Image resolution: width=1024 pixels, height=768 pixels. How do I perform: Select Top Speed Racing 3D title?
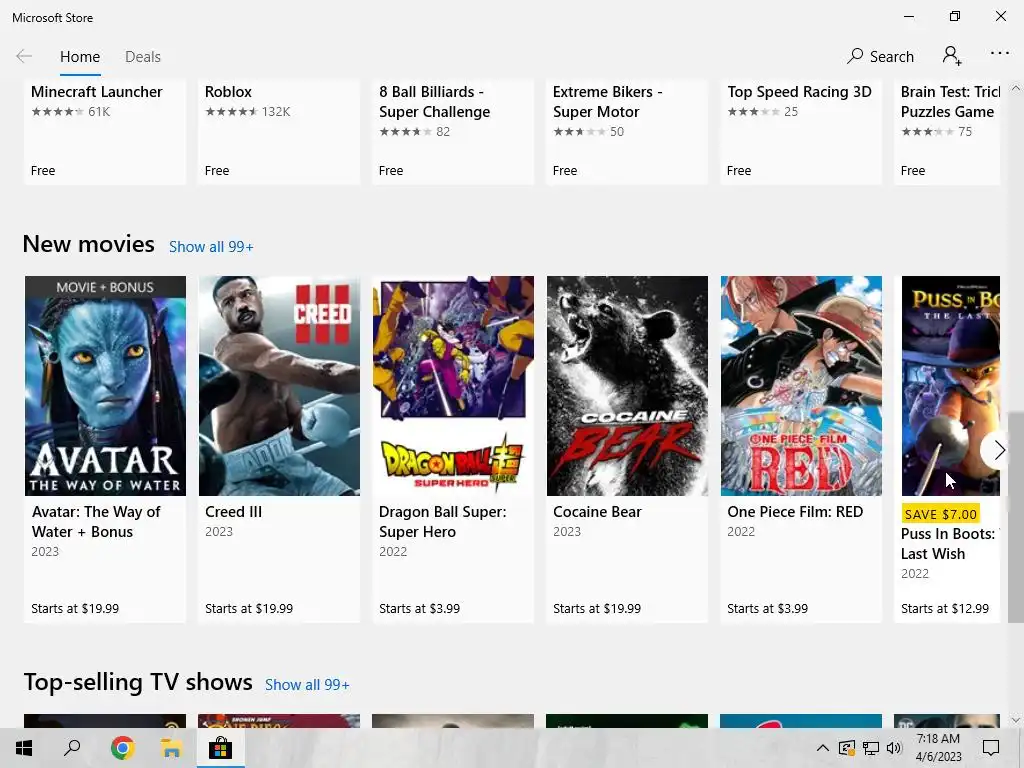[x=799, y=92]
